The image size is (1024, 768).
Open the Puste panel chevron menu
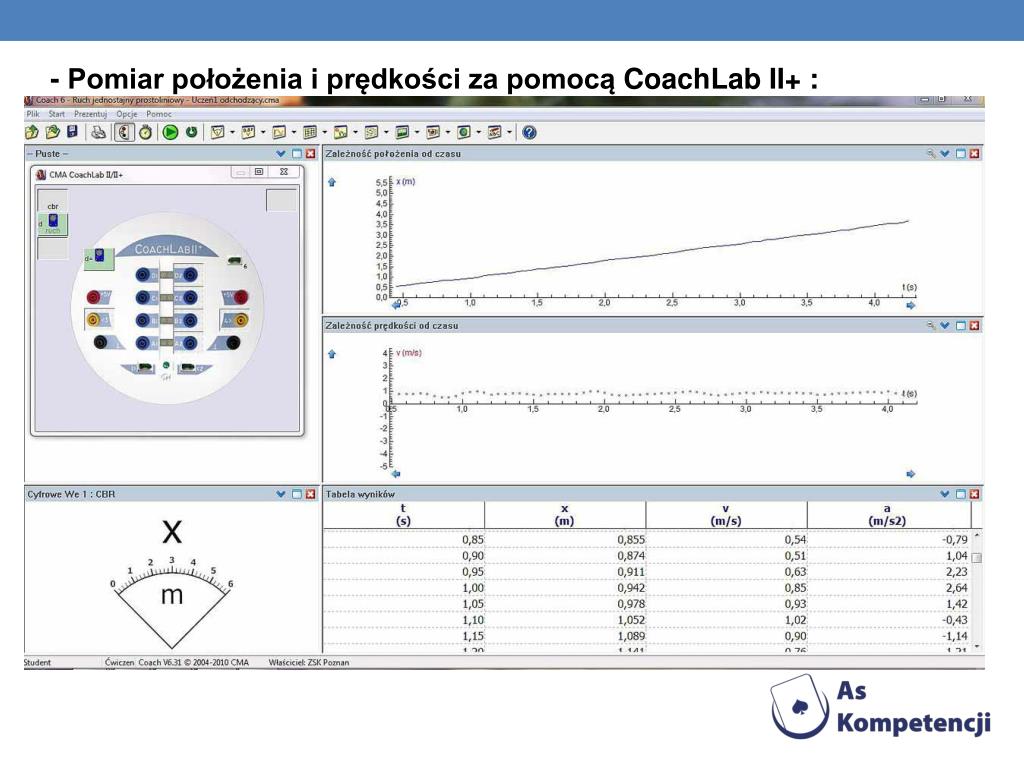(x=281, y=154)
